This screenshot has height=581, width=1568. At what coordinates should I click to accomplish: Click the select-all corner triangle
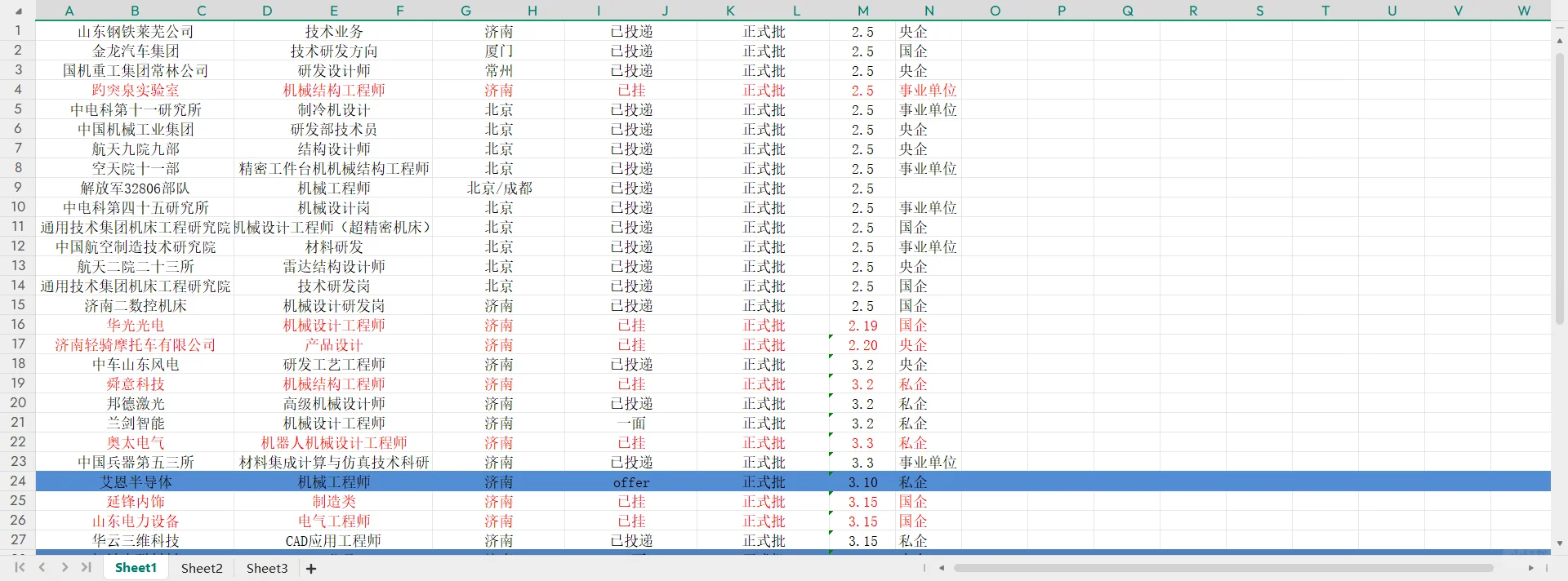[19, 11]
